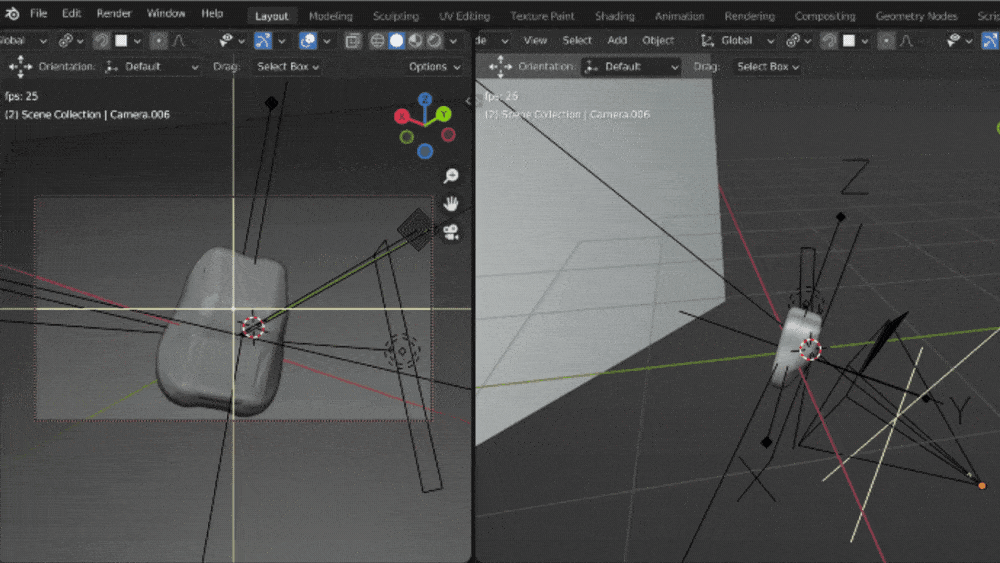Open snap element options in right viewport
The width and height of the screenshot is (1000, 563).
pos(855,41)
